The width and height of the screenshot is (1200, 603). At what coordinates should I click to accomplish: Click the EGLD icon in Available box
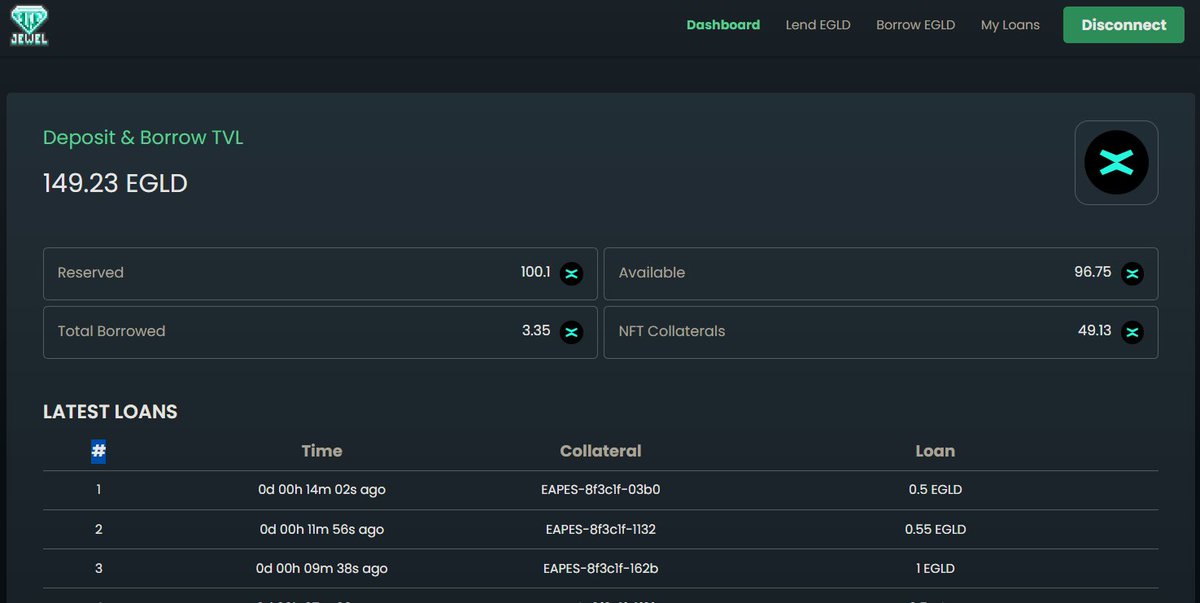click(1131, 273)
